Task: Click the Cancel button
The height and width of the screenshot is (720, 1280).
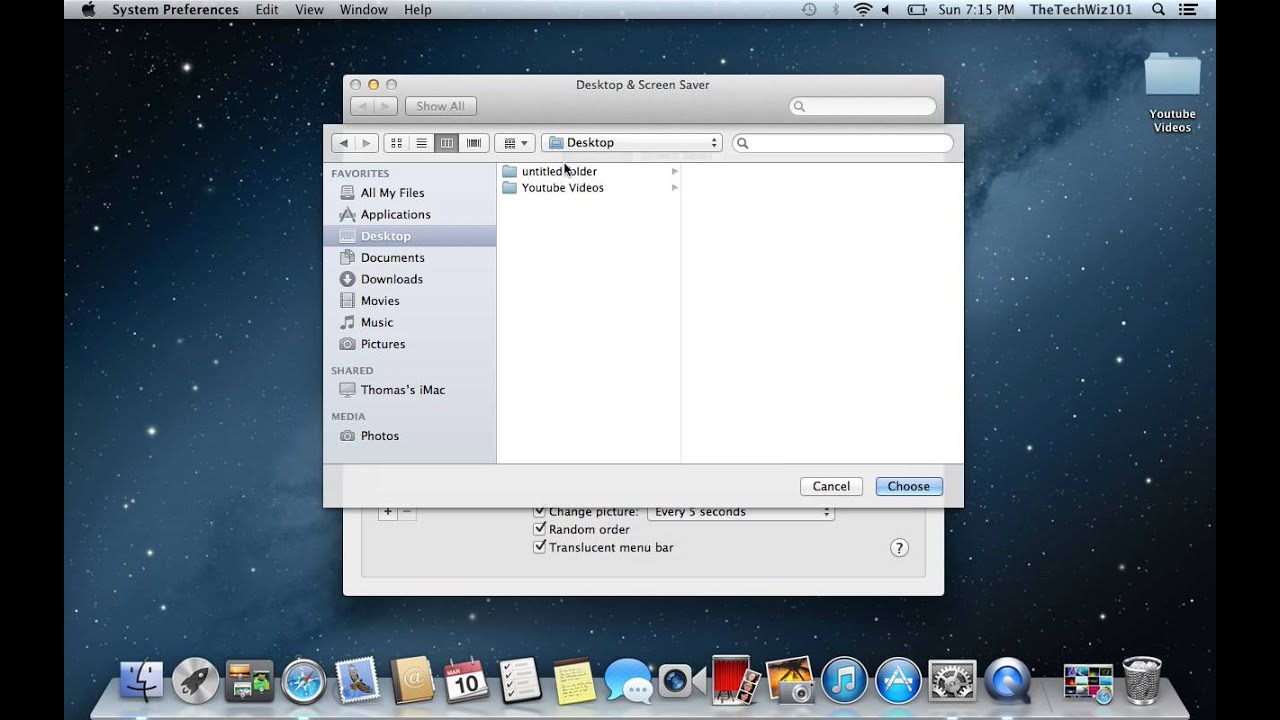Action: [831, 486]
